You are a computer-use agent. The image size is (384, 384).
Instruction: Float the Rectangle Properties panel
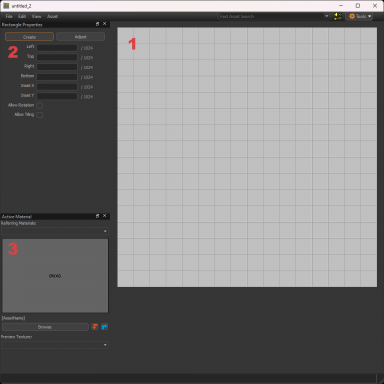(97, 24)
